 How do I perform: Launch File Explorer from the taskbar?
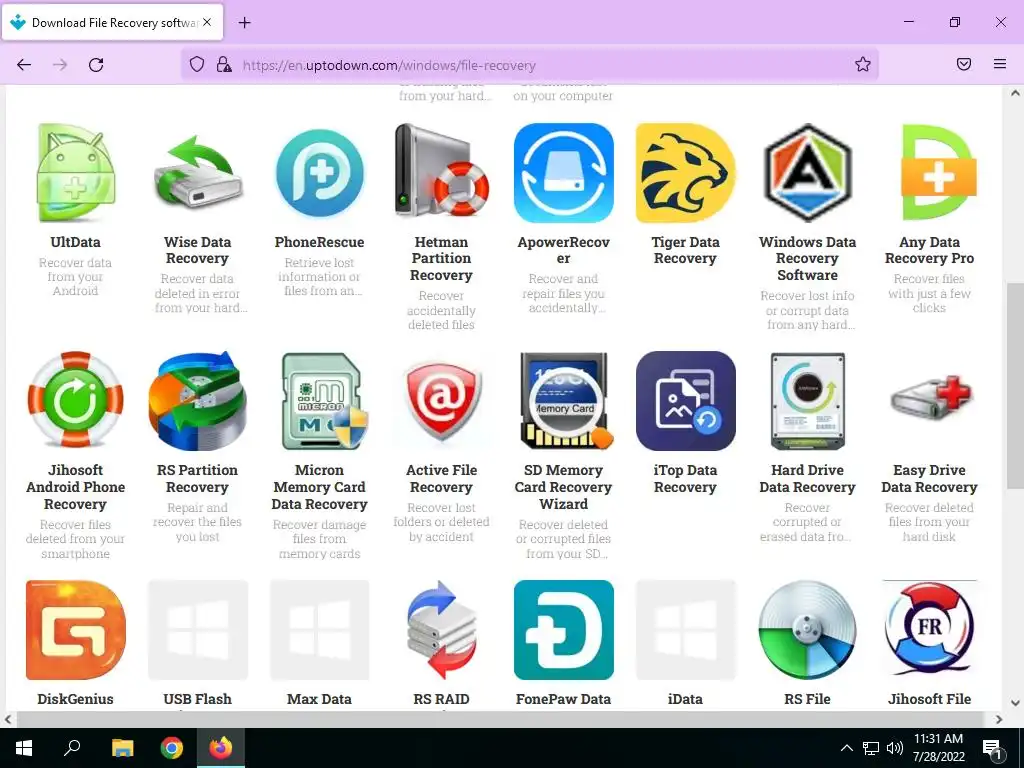pyautogui.click(x=122, y=748)
